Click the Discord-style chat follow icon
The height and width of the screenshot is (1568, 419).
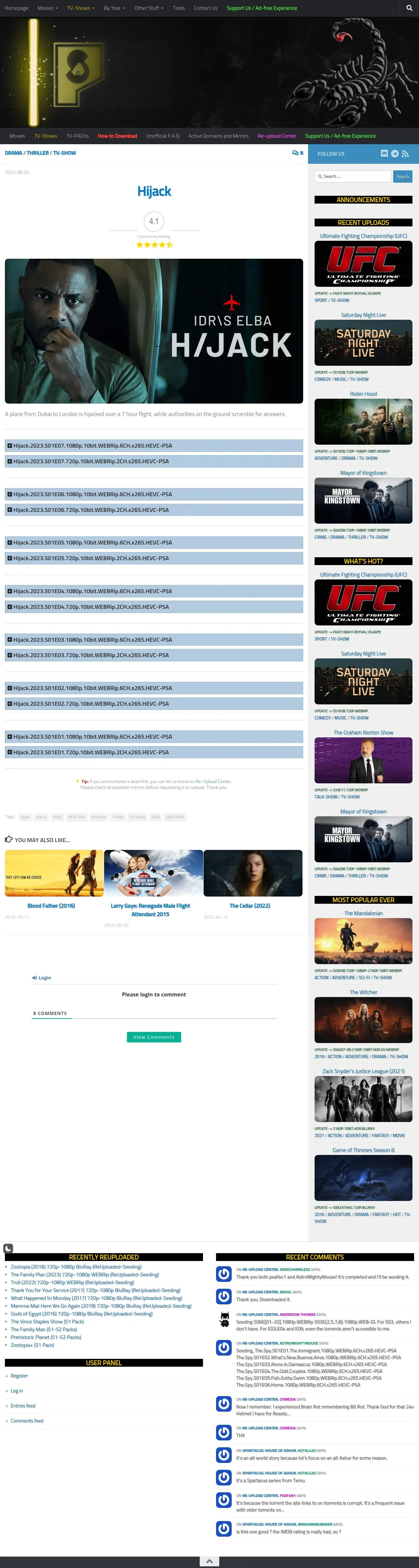(x=384, y=154)
